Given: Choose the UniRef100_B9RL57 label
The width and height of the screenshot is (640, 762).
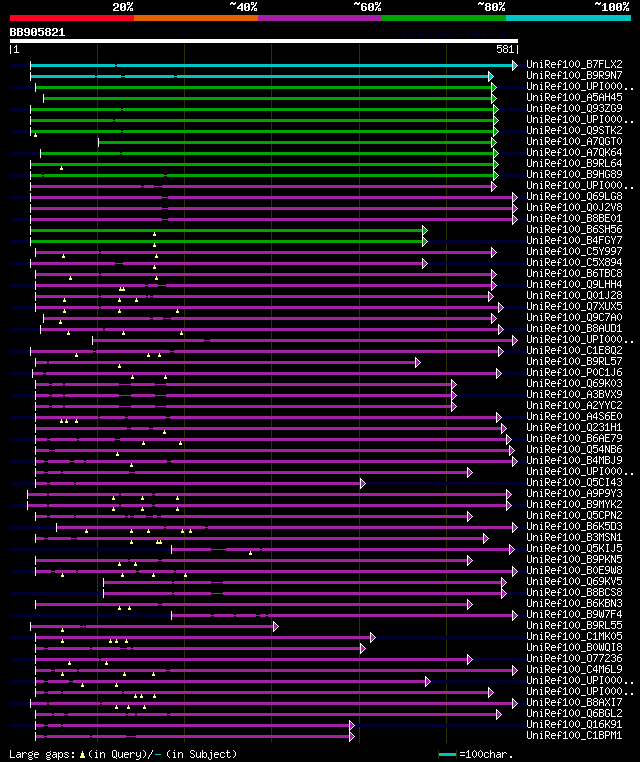Looking at the screenshot, I should 574,362.
